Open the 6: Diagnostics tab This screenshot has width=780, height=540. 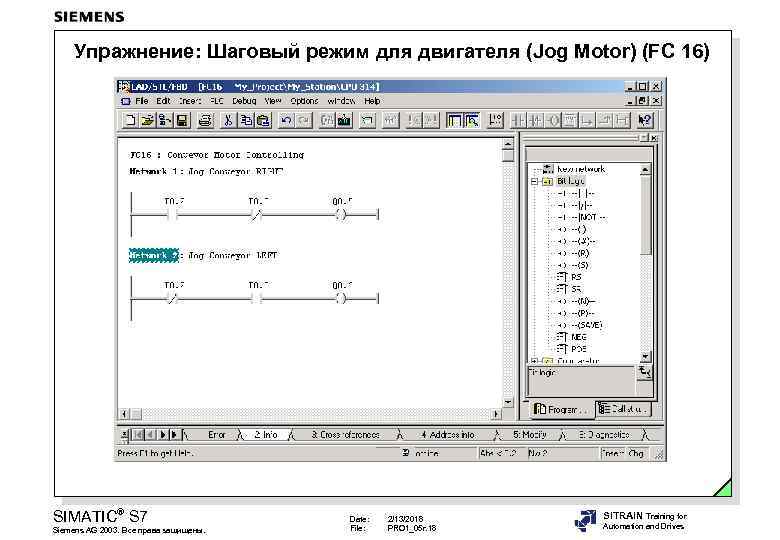click(604, 435)
